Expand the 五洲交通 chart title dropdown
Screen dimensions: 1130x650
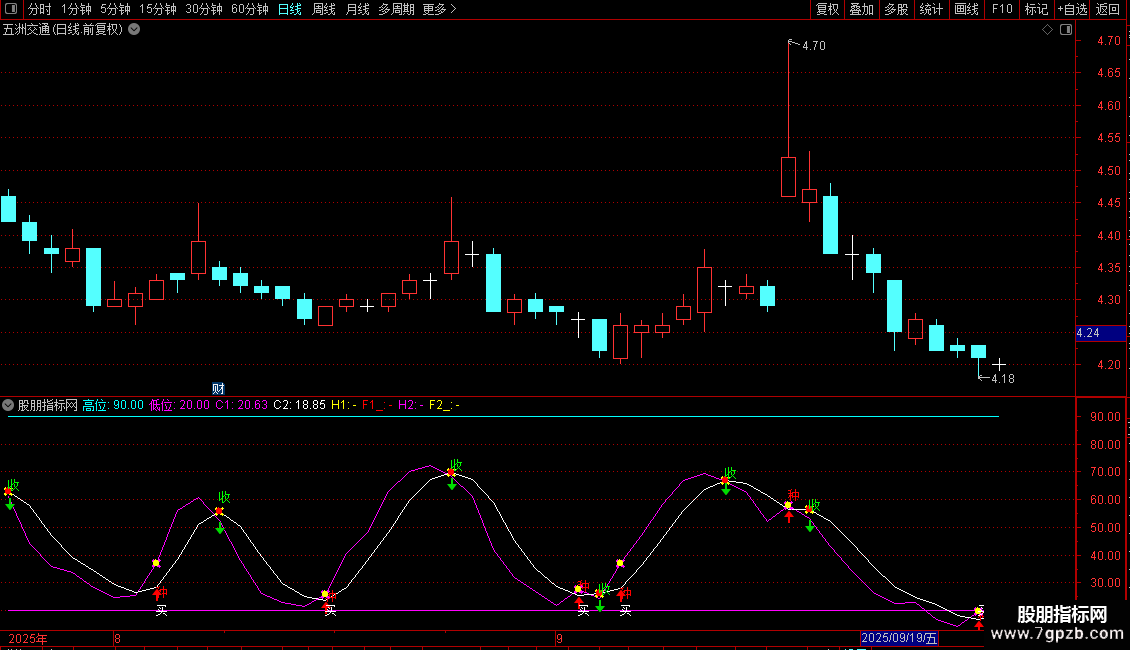[x=134, y=30]
